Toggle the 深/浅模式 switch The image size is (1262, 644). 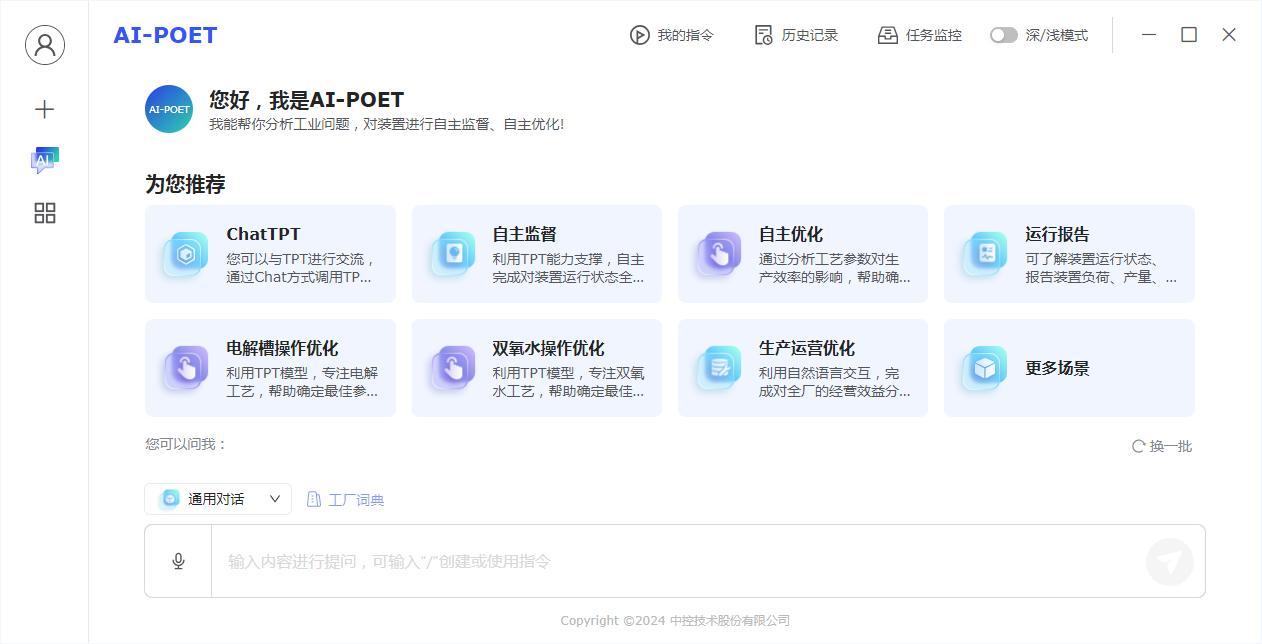[1003, 35]
